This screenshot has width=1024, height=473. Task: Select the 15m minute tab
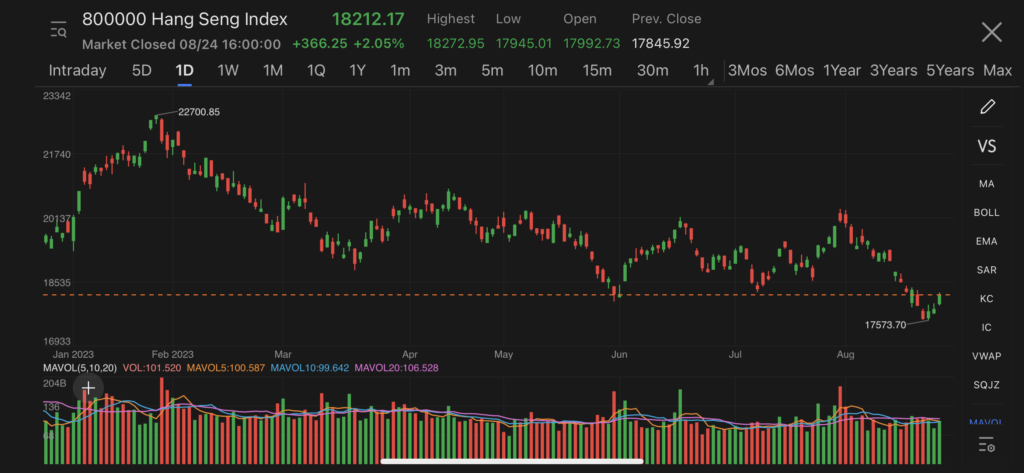pos(597,71)
